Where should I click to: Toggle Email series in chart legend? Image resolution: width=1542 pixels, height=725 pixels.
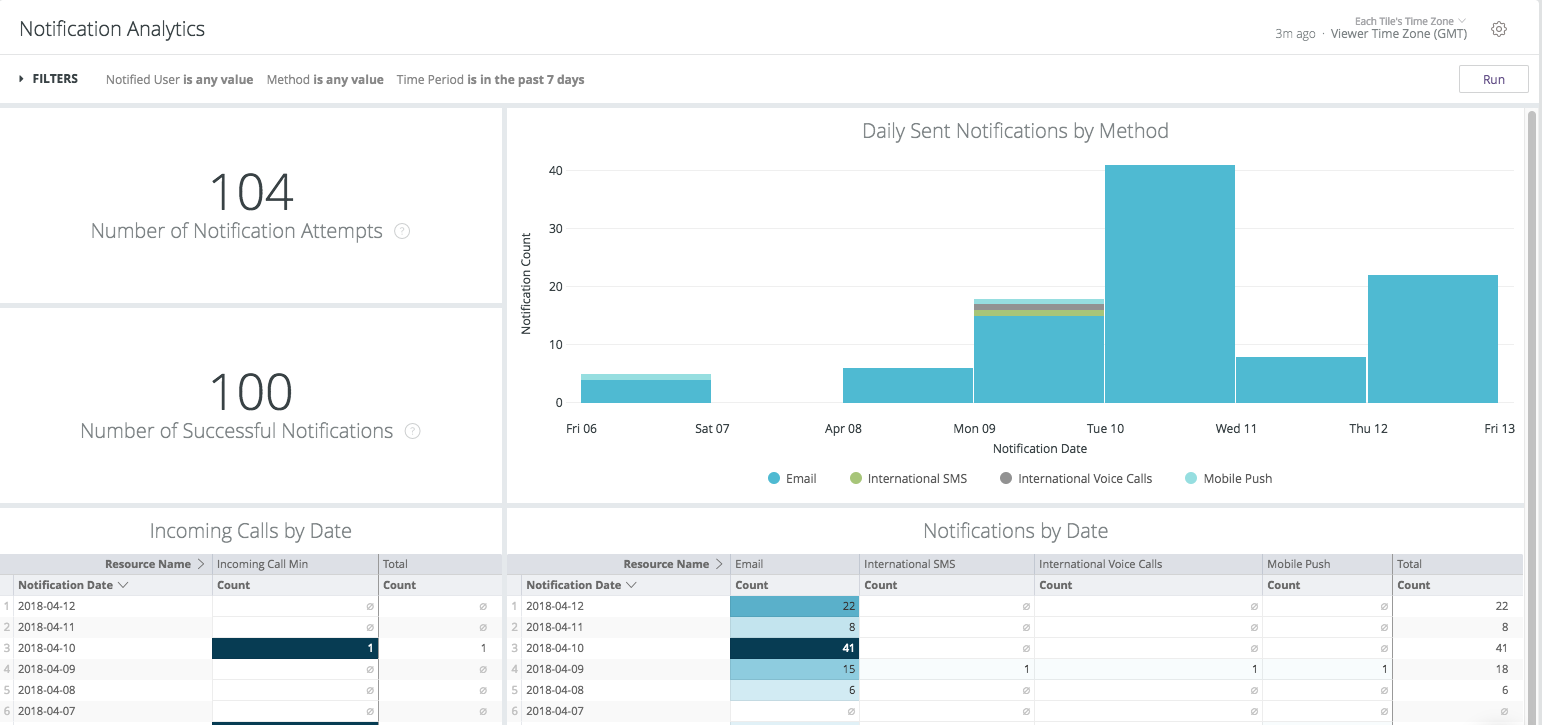[792, 479]
